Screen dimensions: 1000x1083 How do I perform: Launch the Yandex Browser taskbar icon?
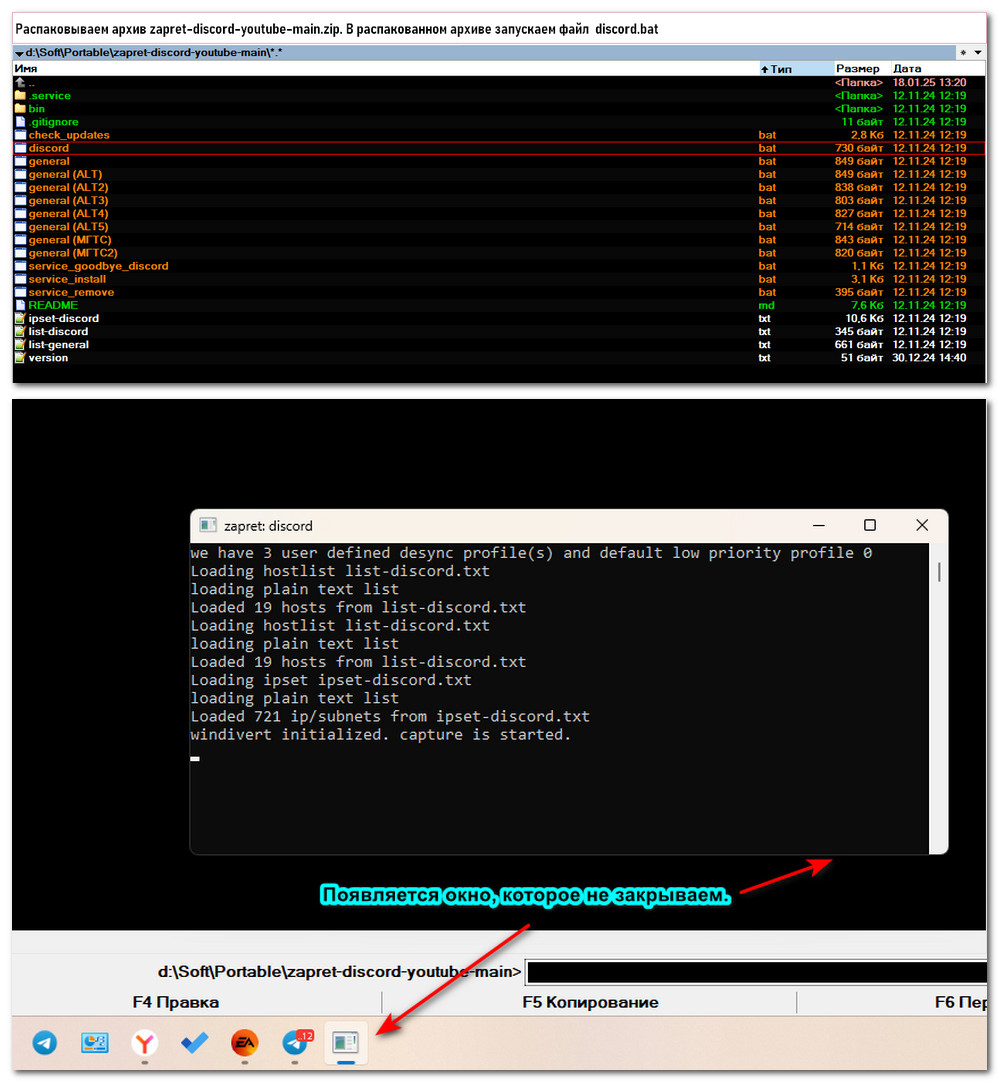144,1042
